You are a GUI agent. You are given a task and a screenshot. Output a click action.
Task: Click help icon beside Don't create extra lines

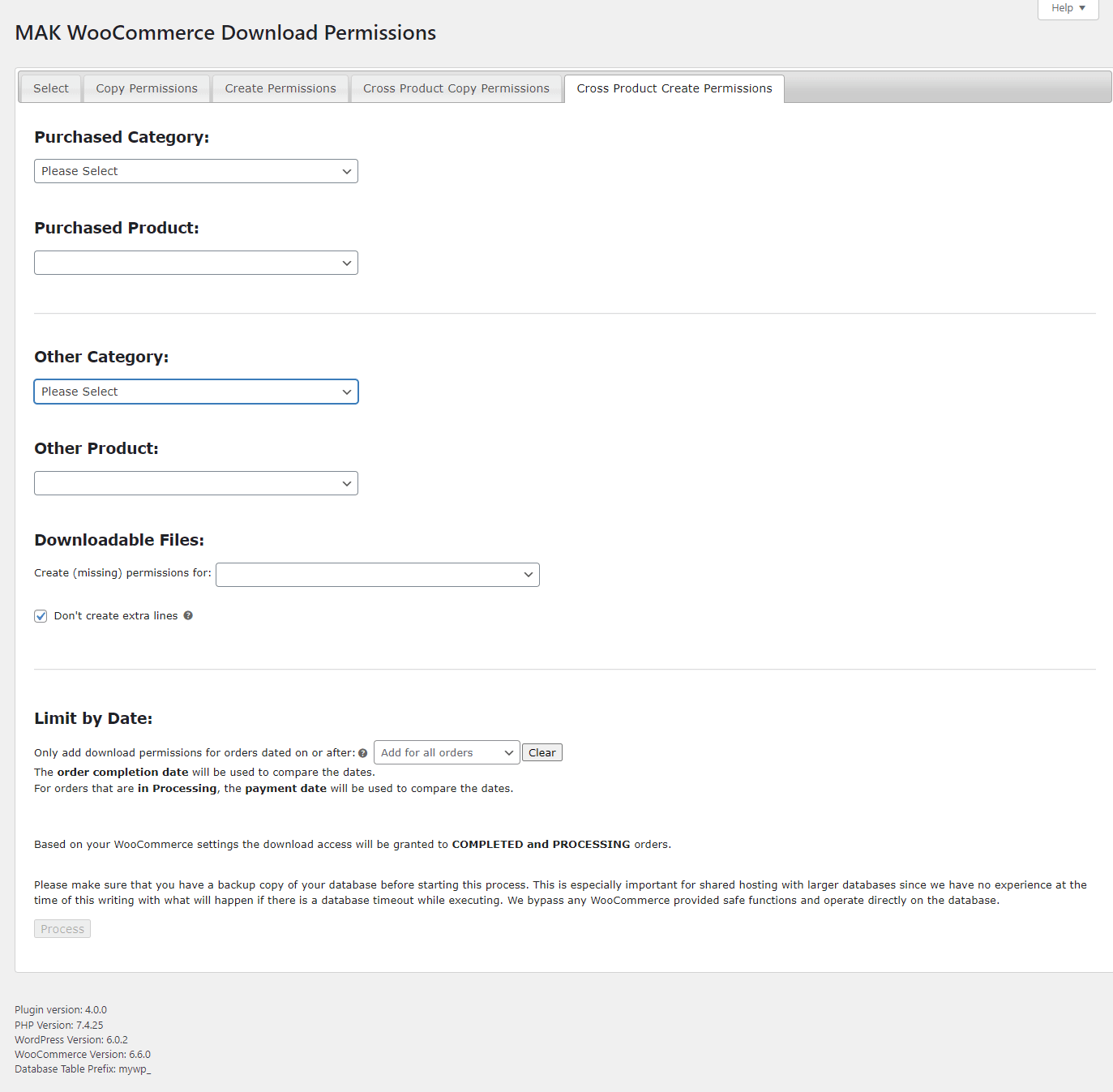tap(188, 615)
